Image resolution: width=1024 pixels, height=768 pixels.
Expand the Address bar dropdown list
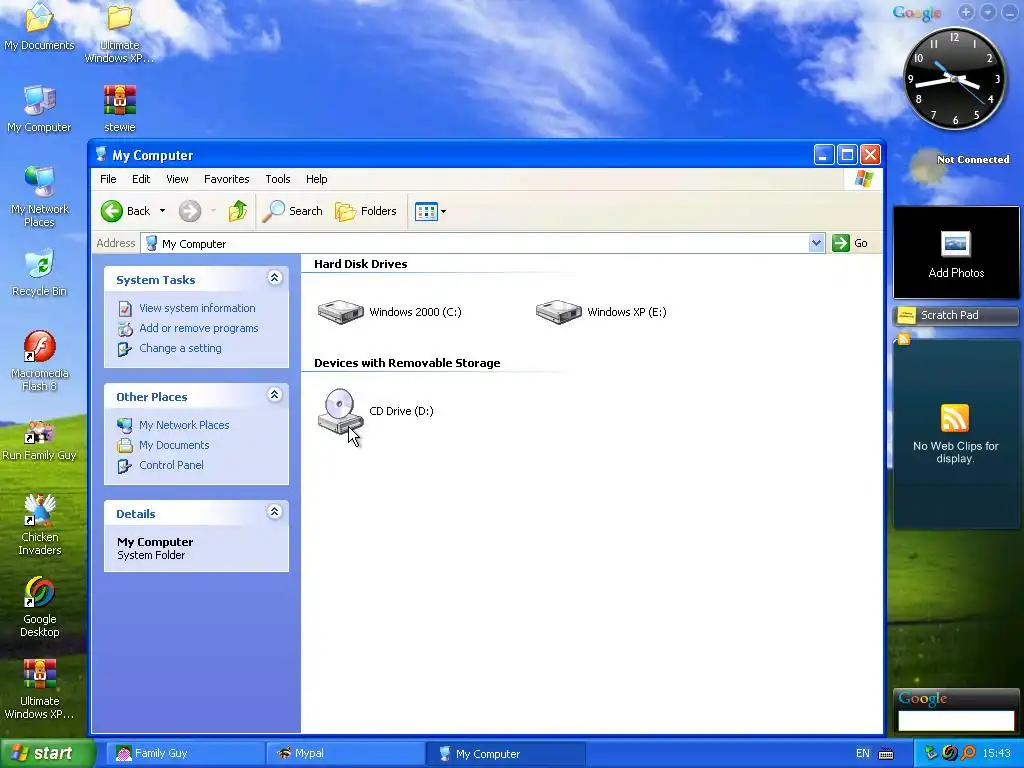(816, 243)
